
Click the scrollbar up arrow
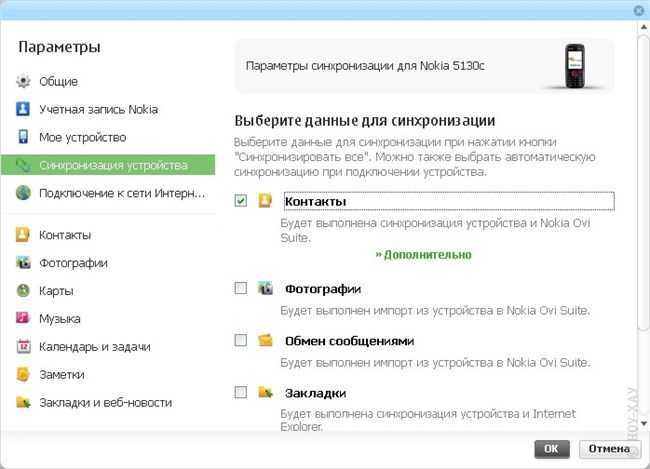(644, 27)
